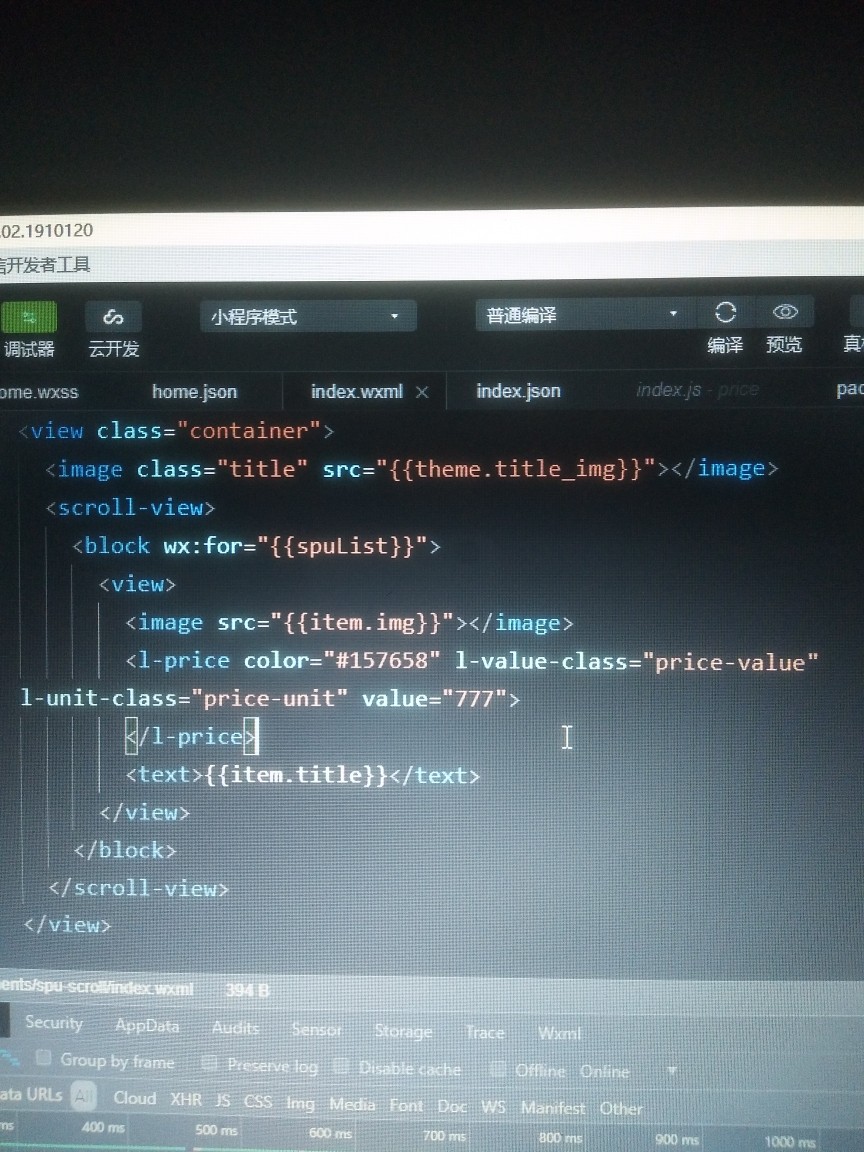Enable the Disable cache checkbox
The image size is (864, 1152).
pos(342,1066)
